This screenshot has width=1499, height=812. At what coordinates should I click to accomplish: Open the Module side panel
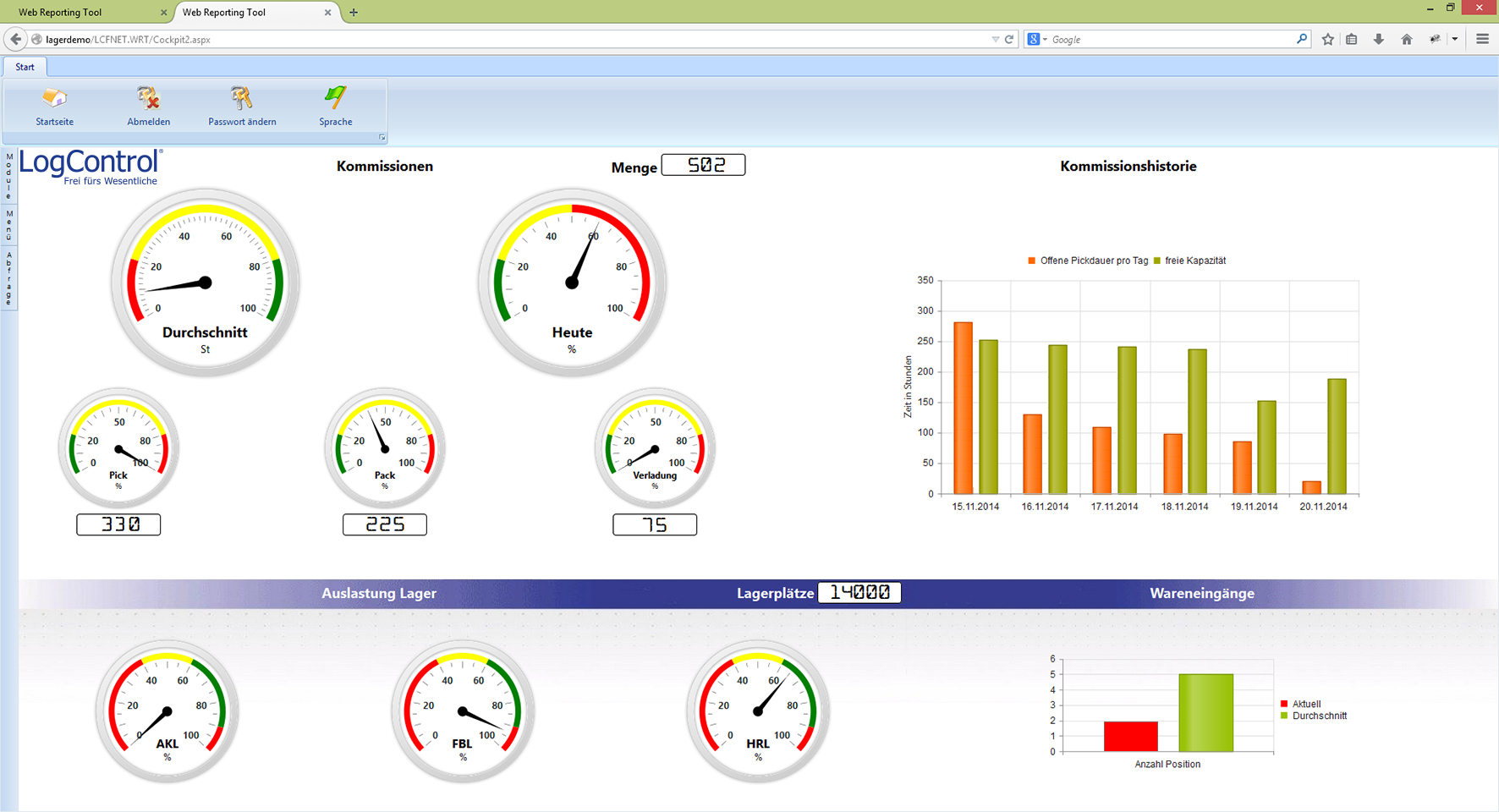(9, 176)
